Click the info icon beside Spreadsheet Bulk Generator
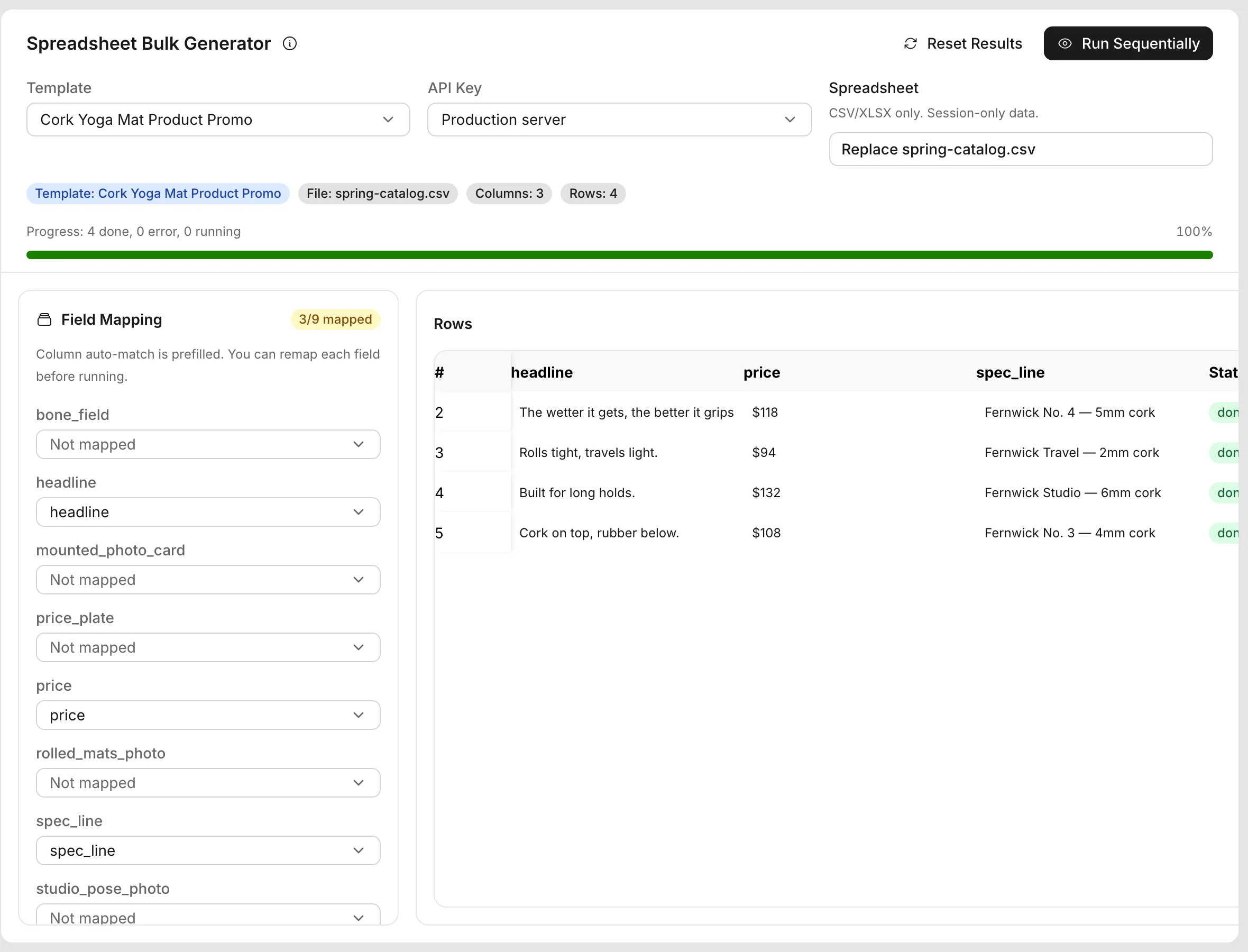1248x952 pixels. 289,43
